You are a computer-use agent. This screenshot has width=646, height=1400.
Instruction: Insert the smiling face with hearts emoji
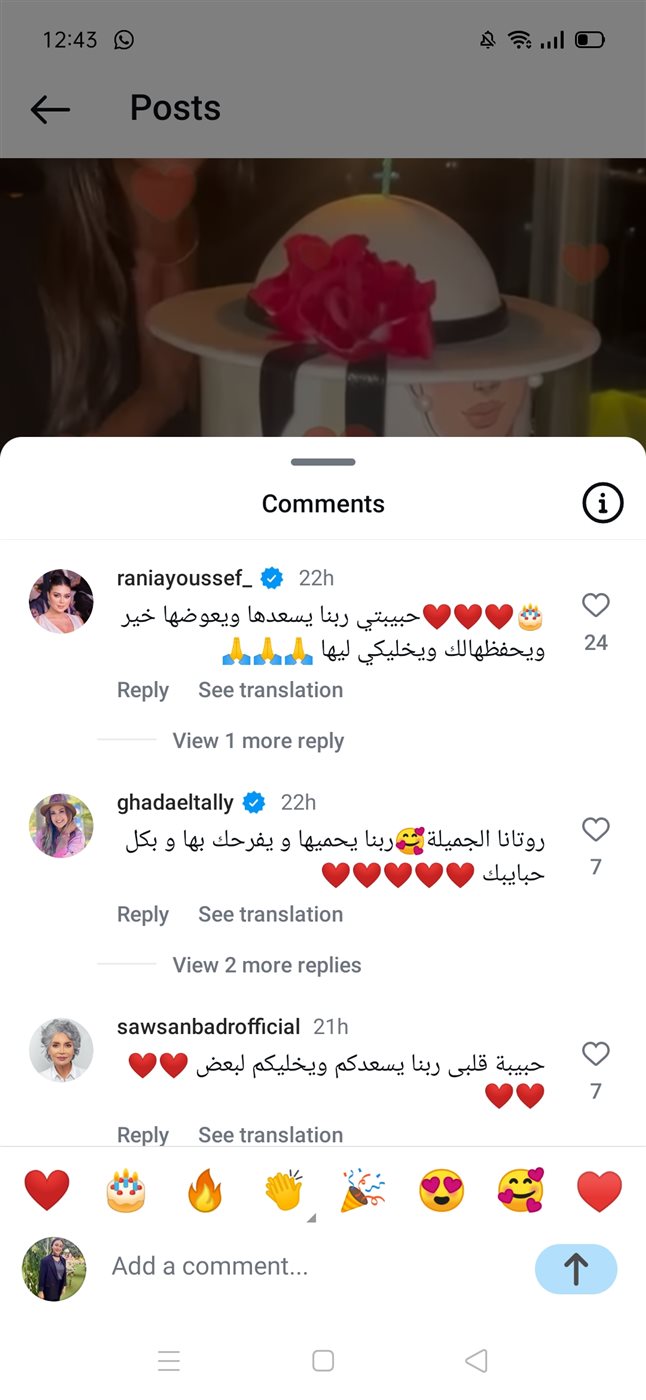click(x=521, y=1191)
